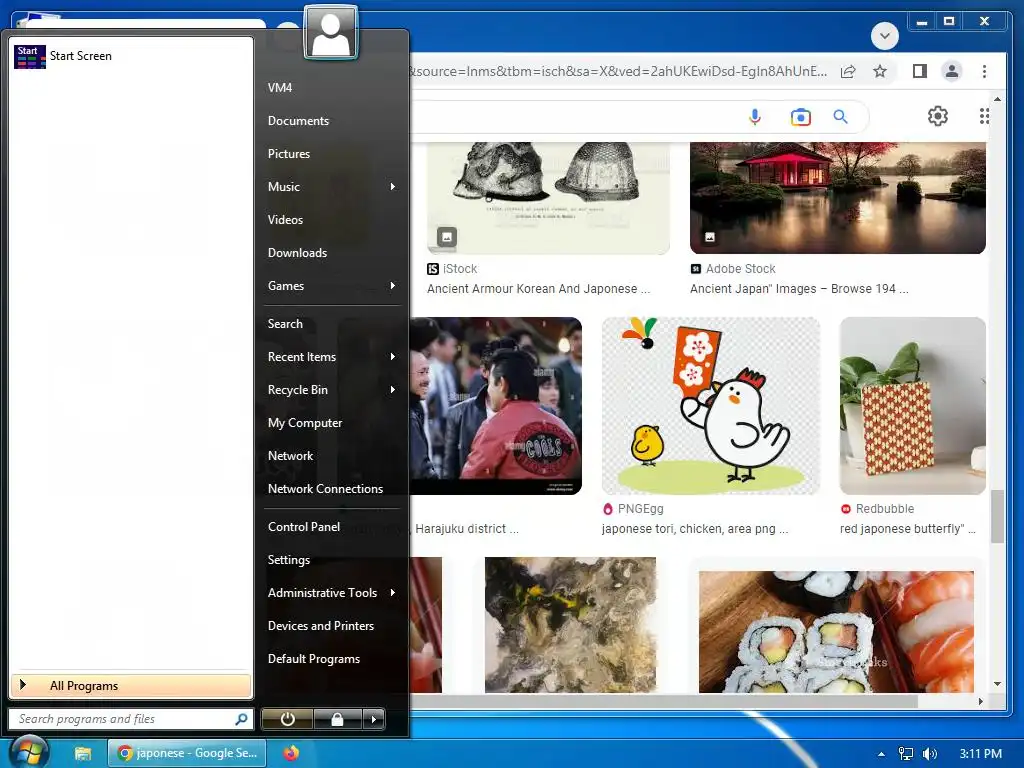Image resolution: width=1024 pixels, height=768 pixels.
Task: Open Network from start menu
Action: click(291, 456)
